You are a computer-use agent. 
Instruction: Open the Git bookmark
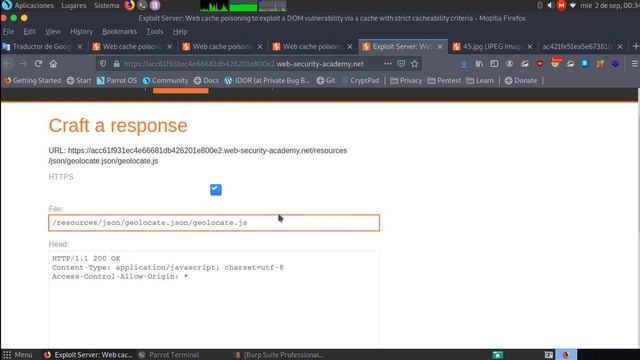pos(326,81)
